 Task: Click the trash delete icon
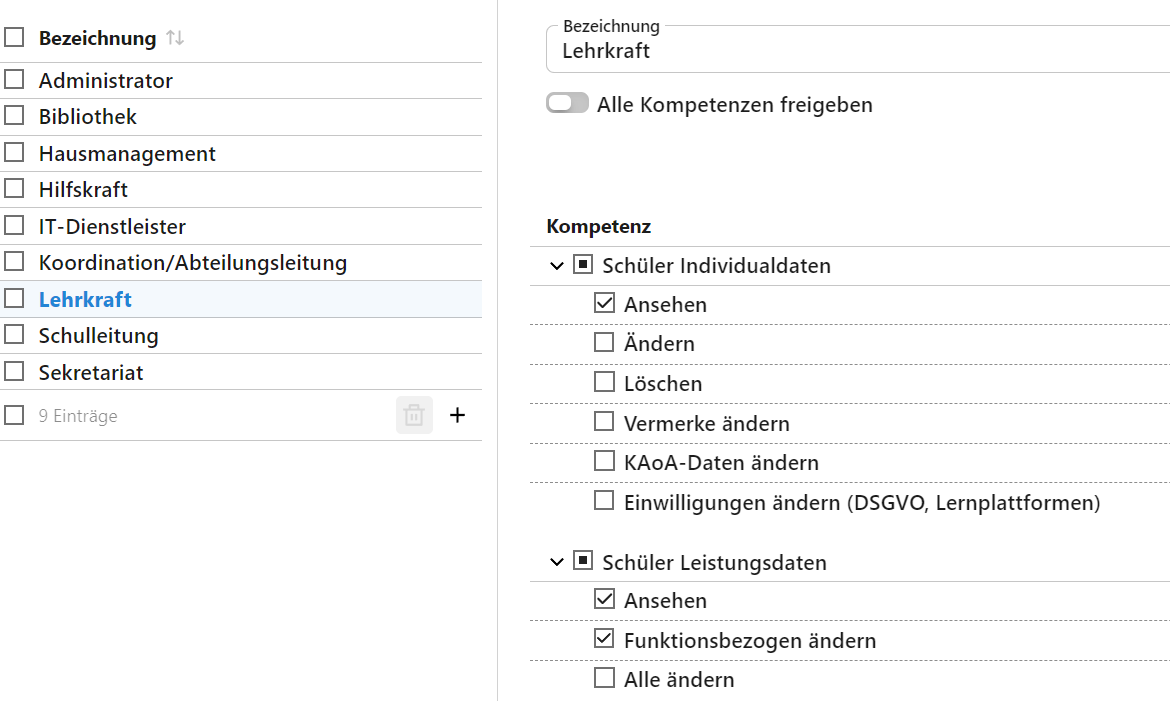414,415
